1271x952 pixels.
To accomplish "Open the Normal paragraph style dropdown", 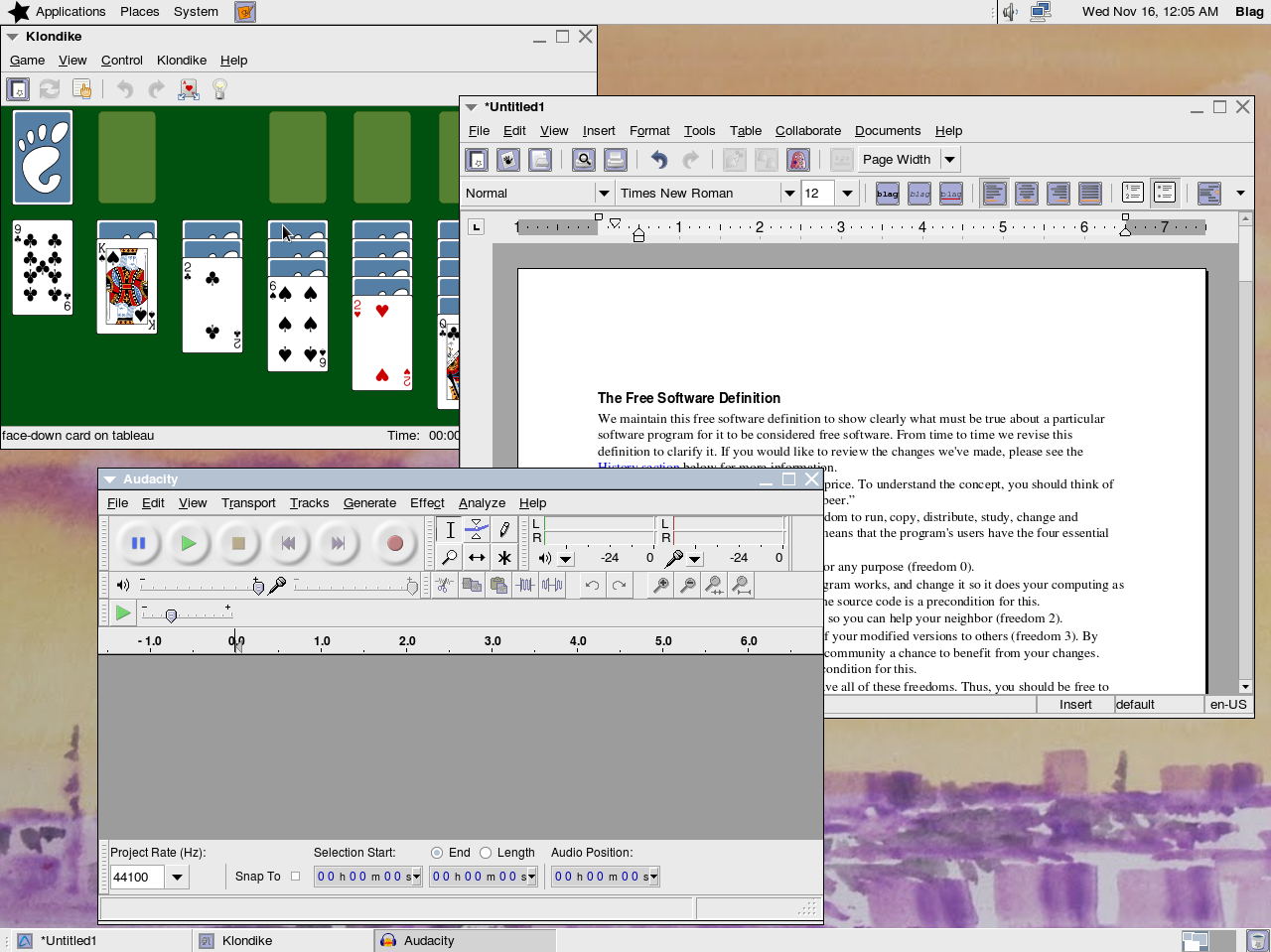I will (603, 194).
